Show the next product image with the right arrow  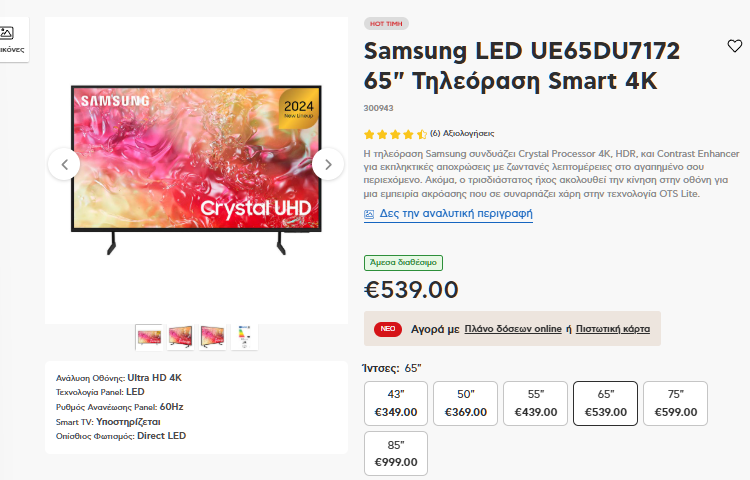[x=328, y=164]
